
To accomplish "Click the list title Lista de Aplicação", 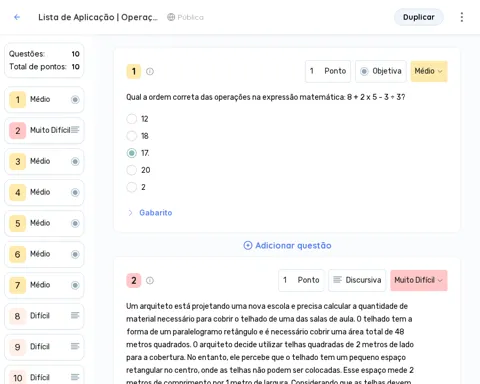I will [98, 17].
